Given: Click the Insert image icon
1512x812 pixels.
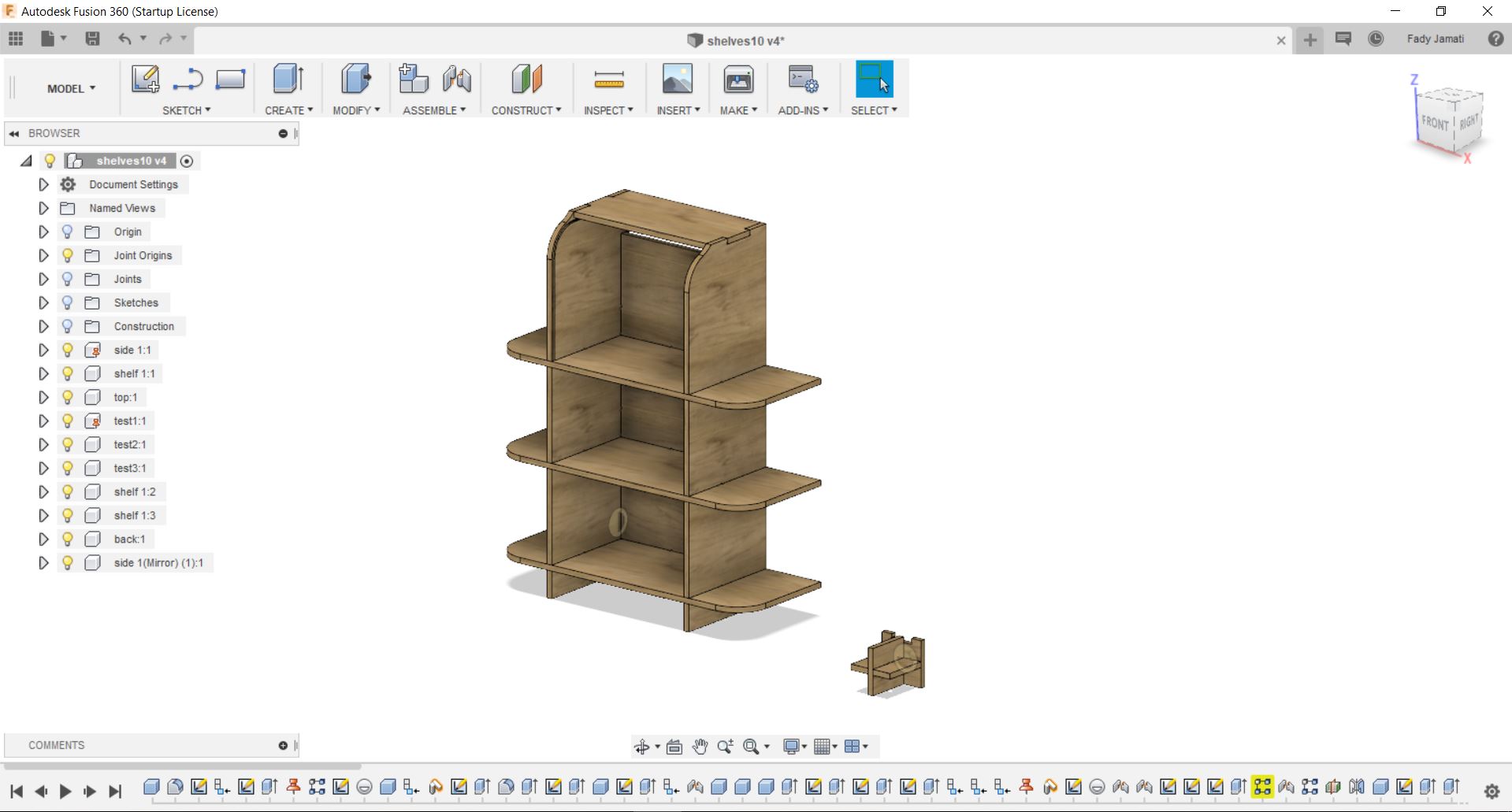Looking at the screenshot, I should (x=677, y=80).
